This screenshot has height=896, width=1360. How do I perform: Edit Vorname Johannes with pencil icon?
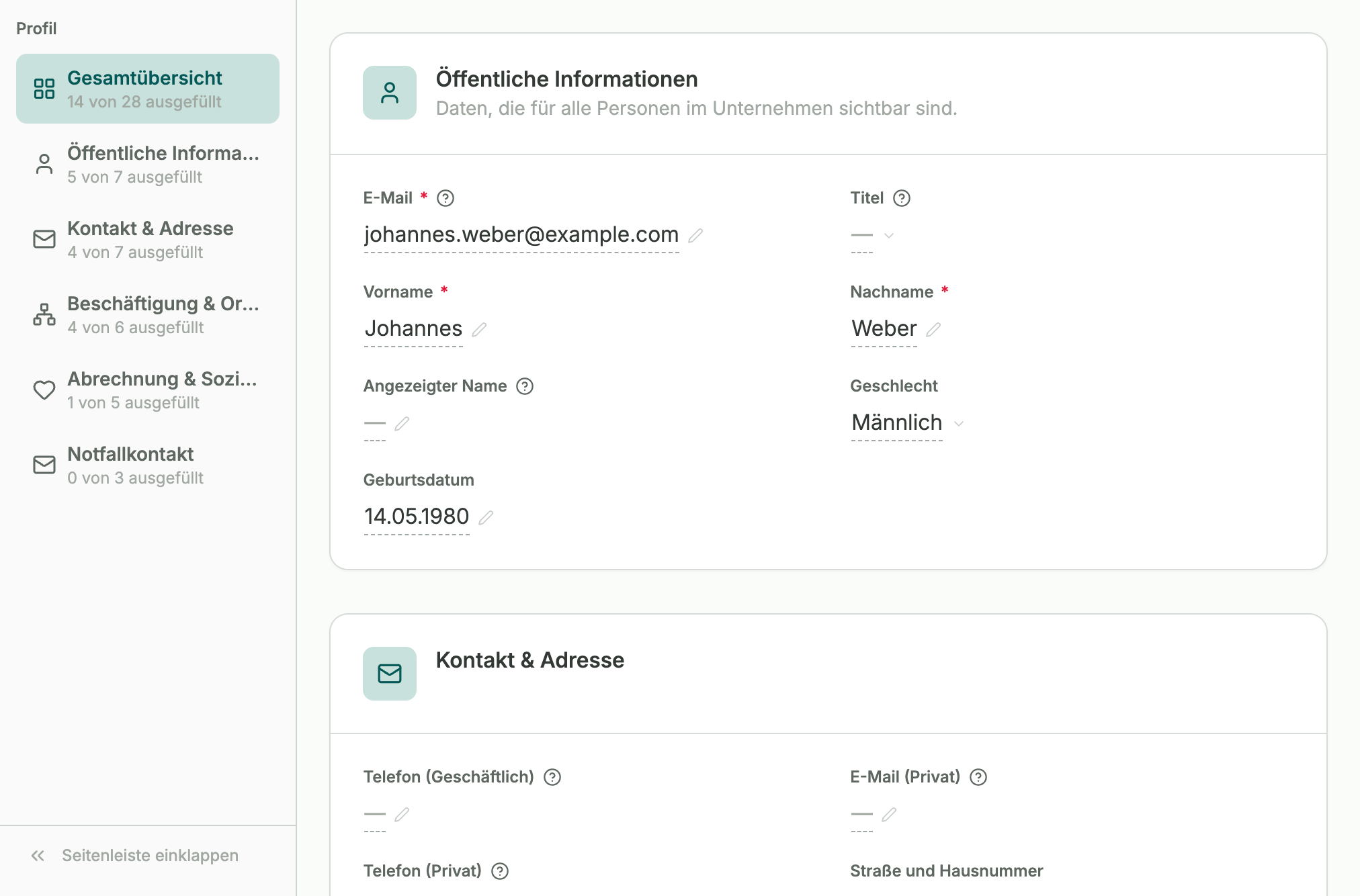tap(479, 329)
